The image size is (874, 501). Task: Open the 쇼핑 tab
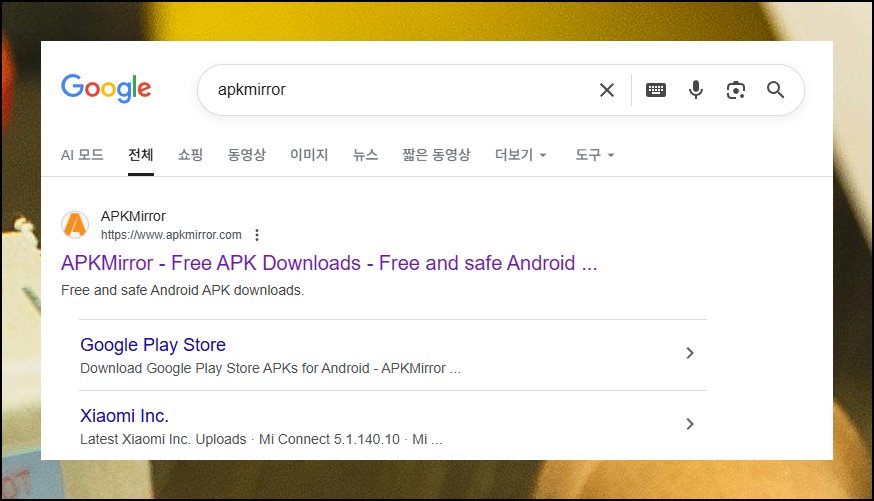coord(190,154)
